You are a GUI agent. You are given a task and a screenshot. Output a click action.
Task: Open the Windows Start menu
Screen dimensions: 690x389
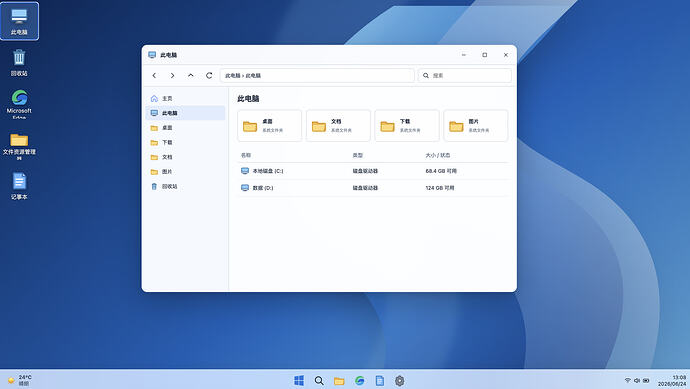coord(299,381)
